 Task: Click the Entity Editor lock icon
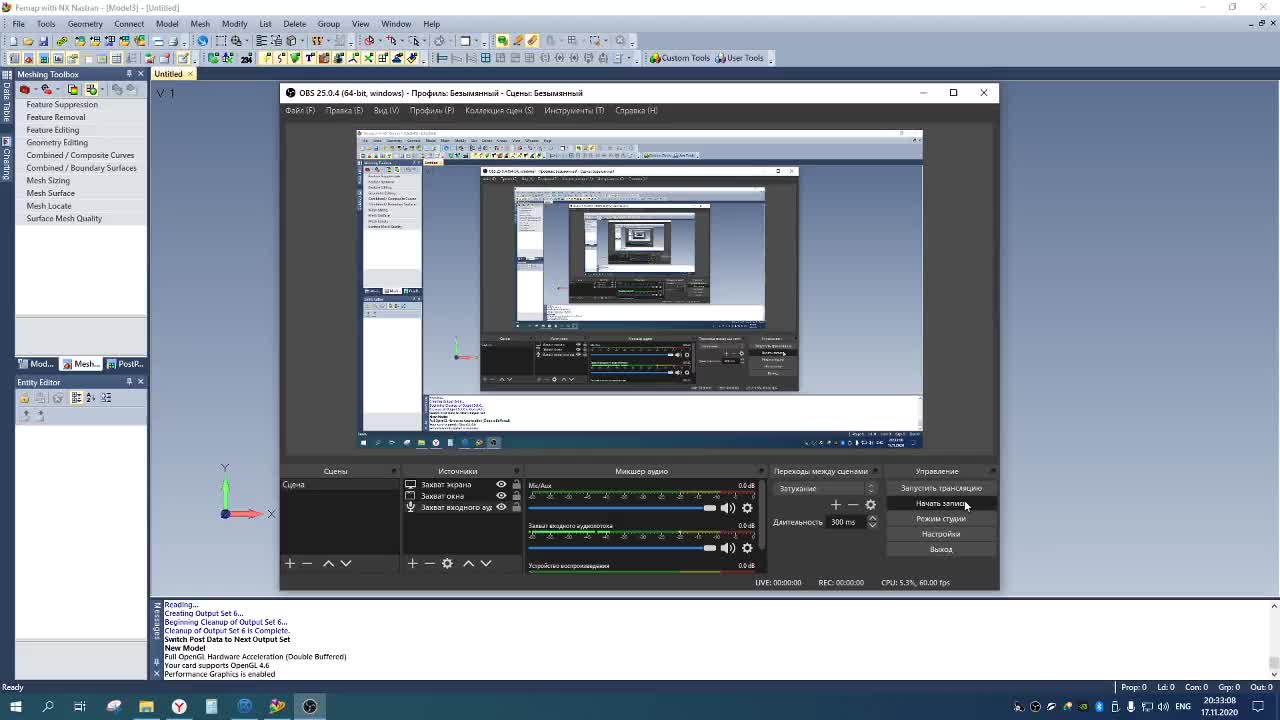(24, 398)
